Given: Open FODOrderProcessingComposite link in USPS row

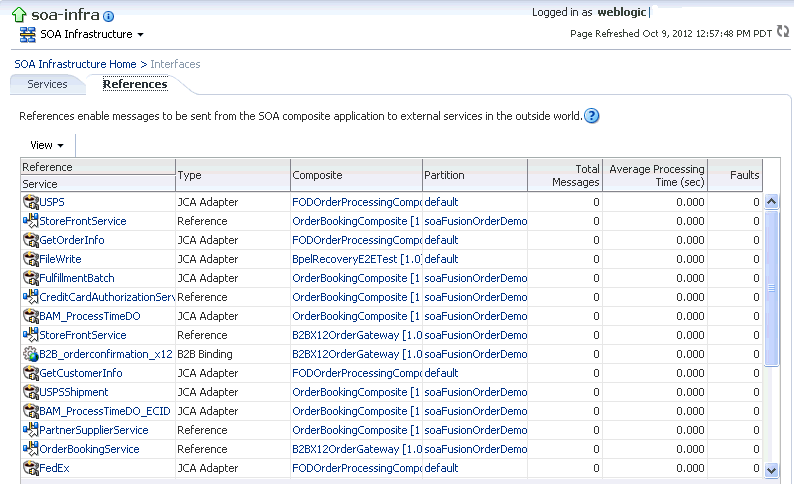Looking at the screenshot, I should point(357,202).
